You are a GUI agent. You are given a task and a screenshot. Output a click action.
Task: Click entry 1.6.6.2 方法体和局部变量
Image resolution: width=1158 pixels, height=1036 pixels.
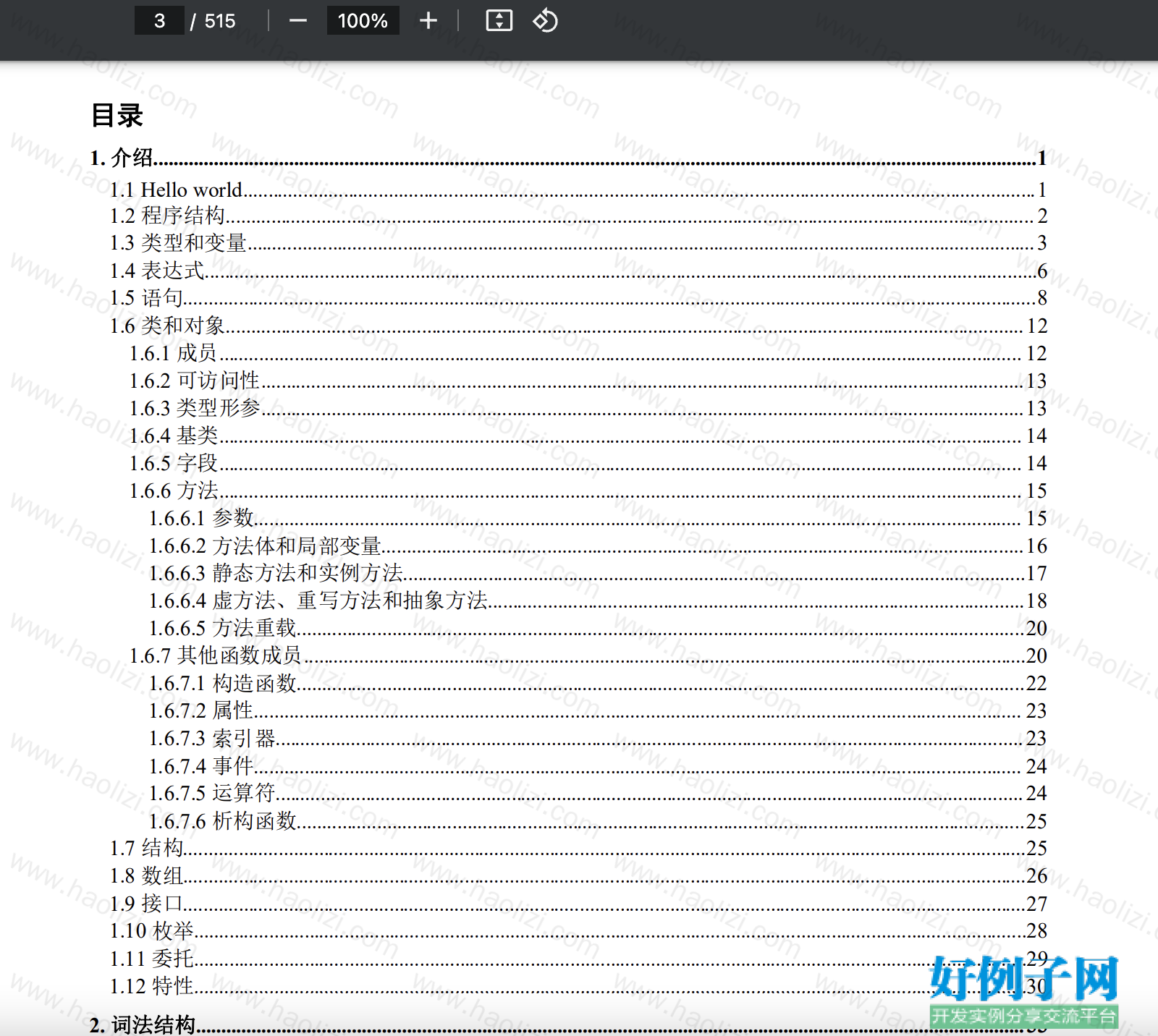click(x=598, y=545)
